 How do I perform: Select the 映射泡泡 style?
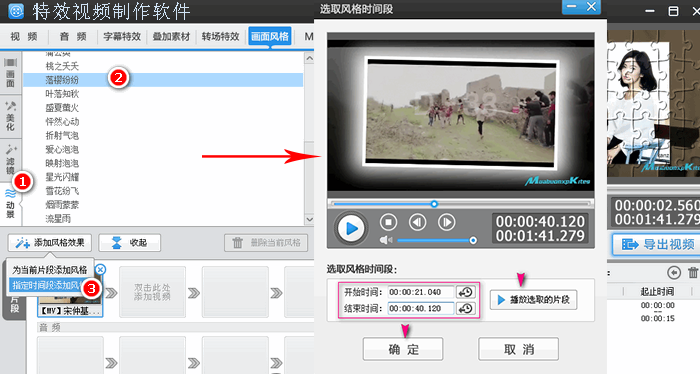(x=62, y=163)
